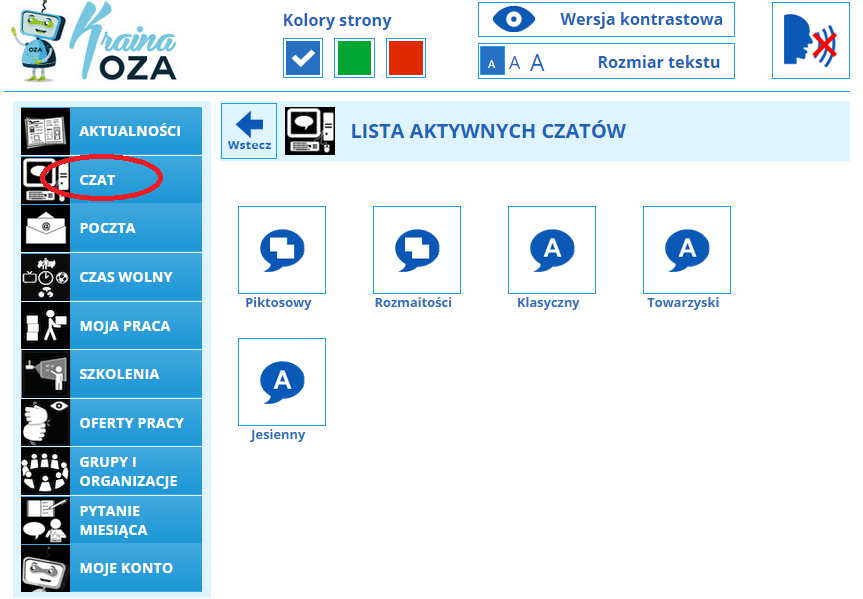Click the Wstecz back arrow button

(x=249, y=130)
